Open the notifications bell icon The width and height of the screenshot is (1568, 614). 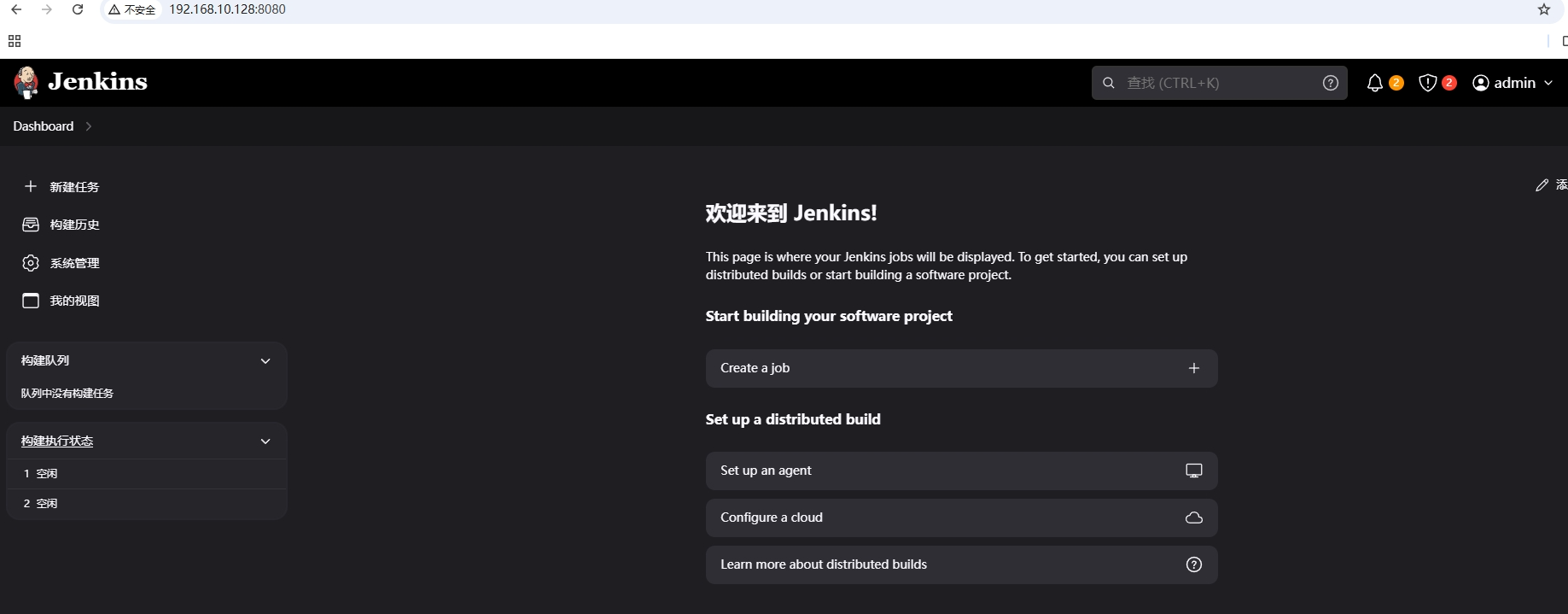tap(1374, 83)
